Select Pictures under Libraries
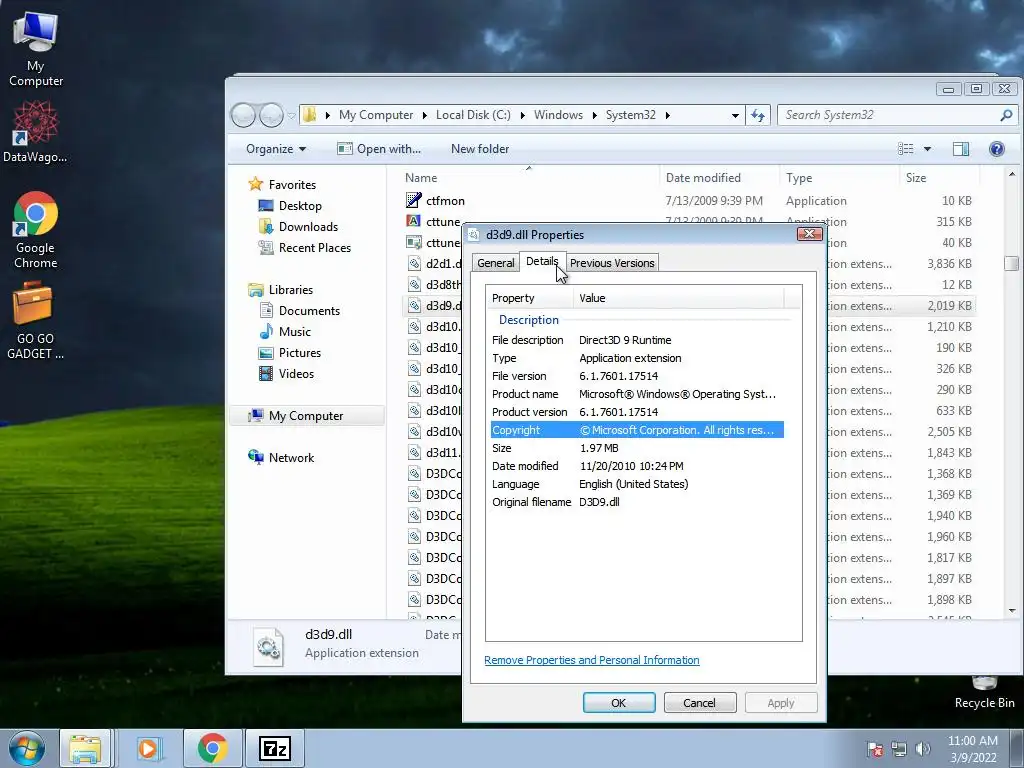This screenshot has height=768, width=1024. (291, 353)
